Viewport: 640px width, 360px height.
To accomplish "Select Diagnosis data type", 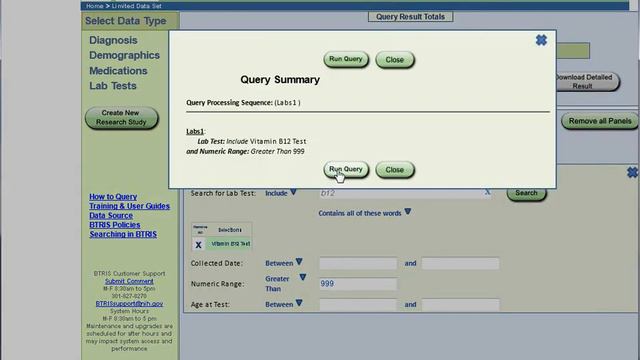I will pos(113,40).
